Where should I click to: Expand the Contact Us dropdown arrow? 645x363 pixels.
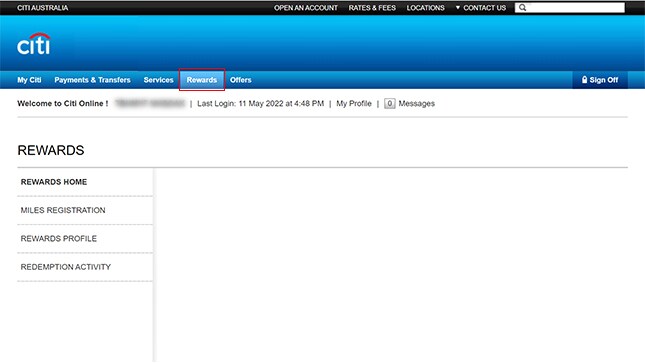click(x=457, y=7)
